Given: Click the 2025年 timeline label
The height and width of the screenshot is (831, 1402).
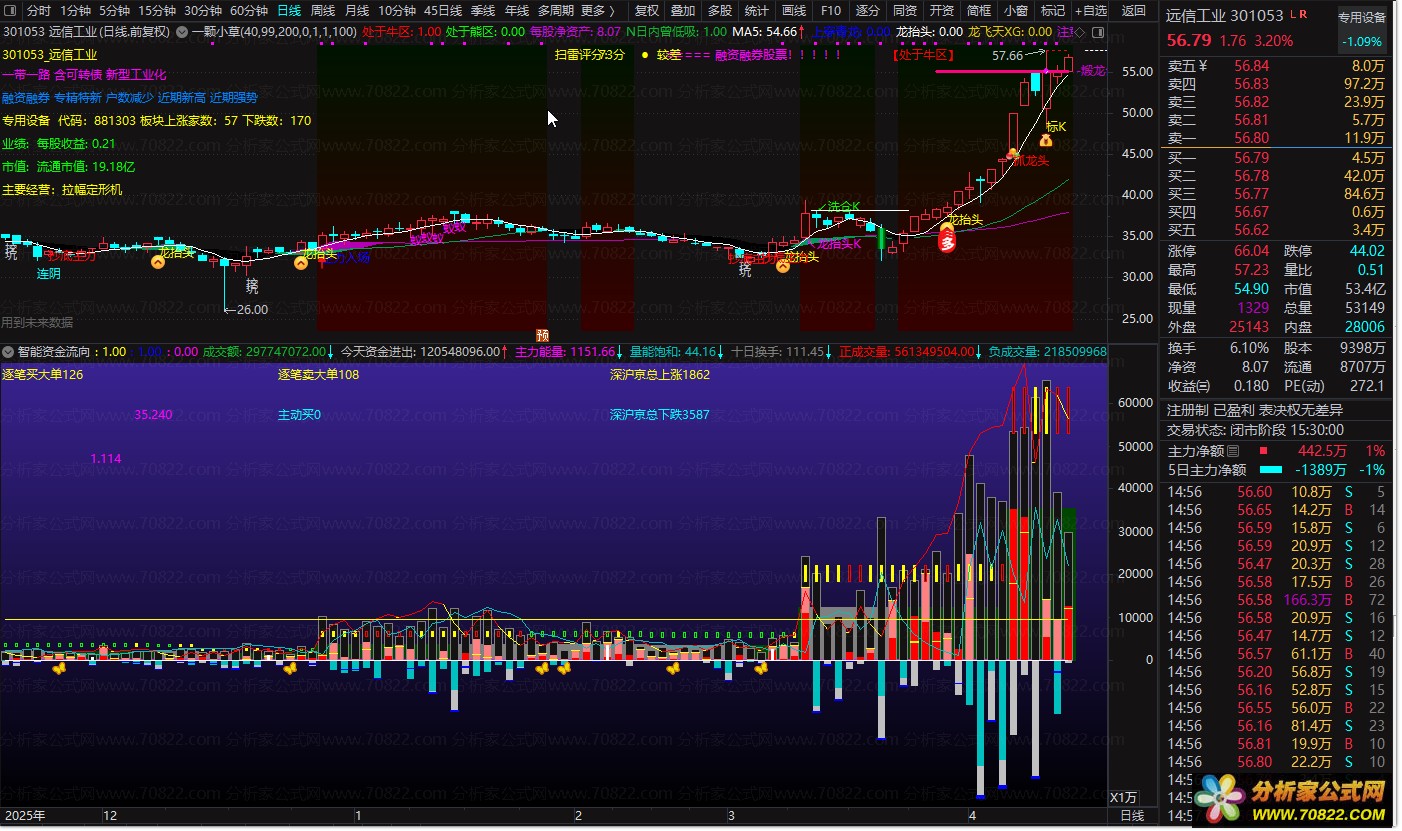Looking at the screenshot, I should [x=23, y=816].
